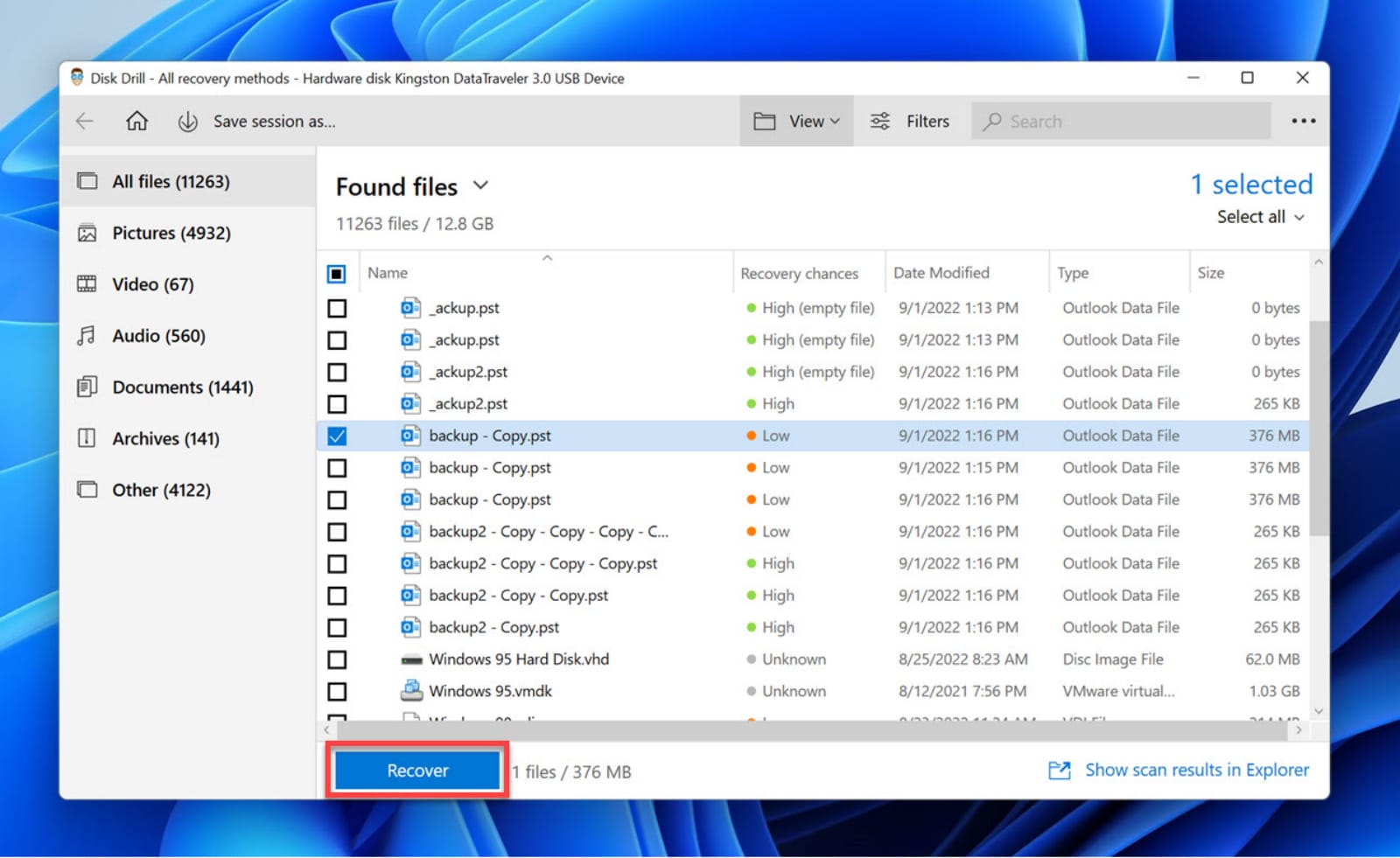This screenshot has width=1400, height=858.
Task: Select Video (67) category
Action: coord(187,284)
